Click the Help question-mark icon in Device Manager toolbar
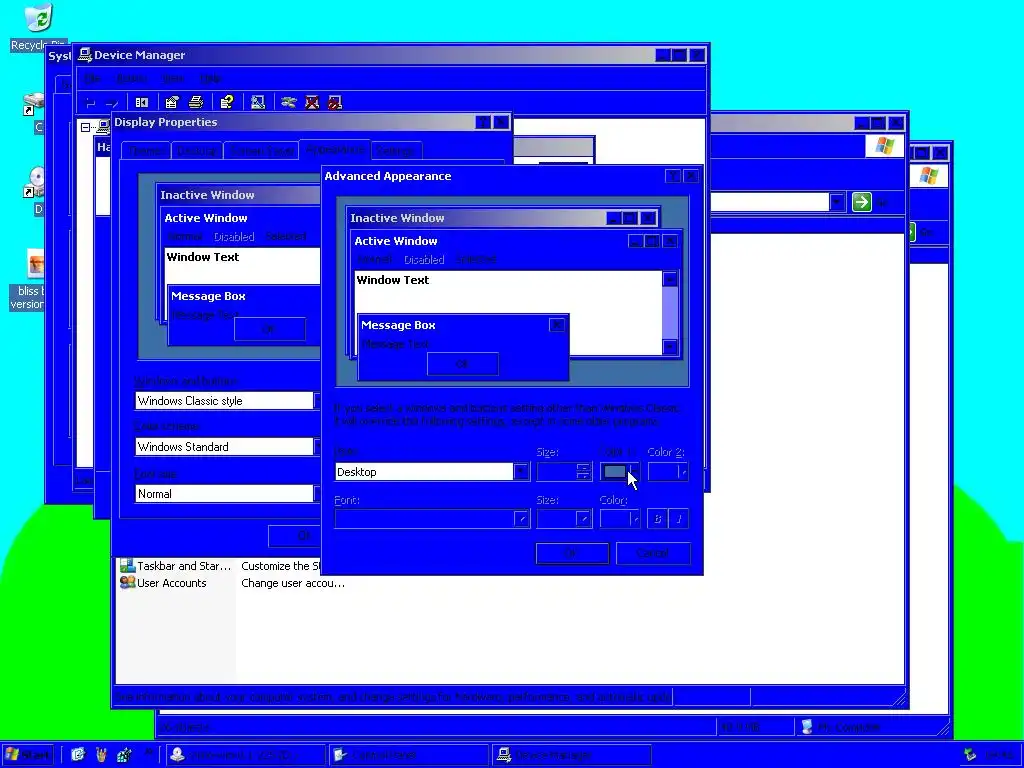 [x=227, y=103]
